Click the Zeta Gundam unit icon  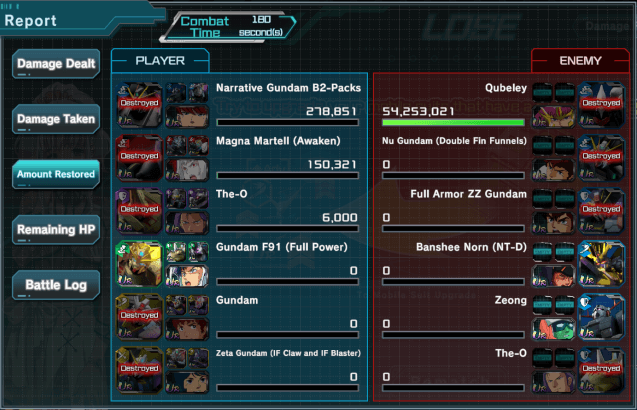click(139, 370)
